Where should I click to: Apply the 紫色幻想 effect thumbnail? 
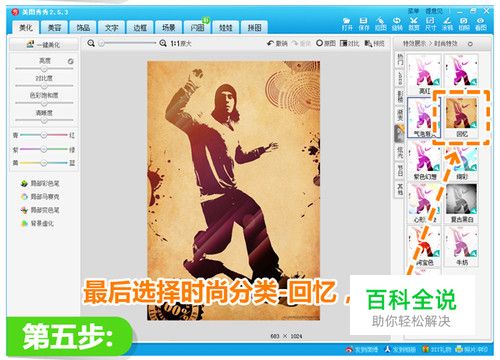[424, 161]
